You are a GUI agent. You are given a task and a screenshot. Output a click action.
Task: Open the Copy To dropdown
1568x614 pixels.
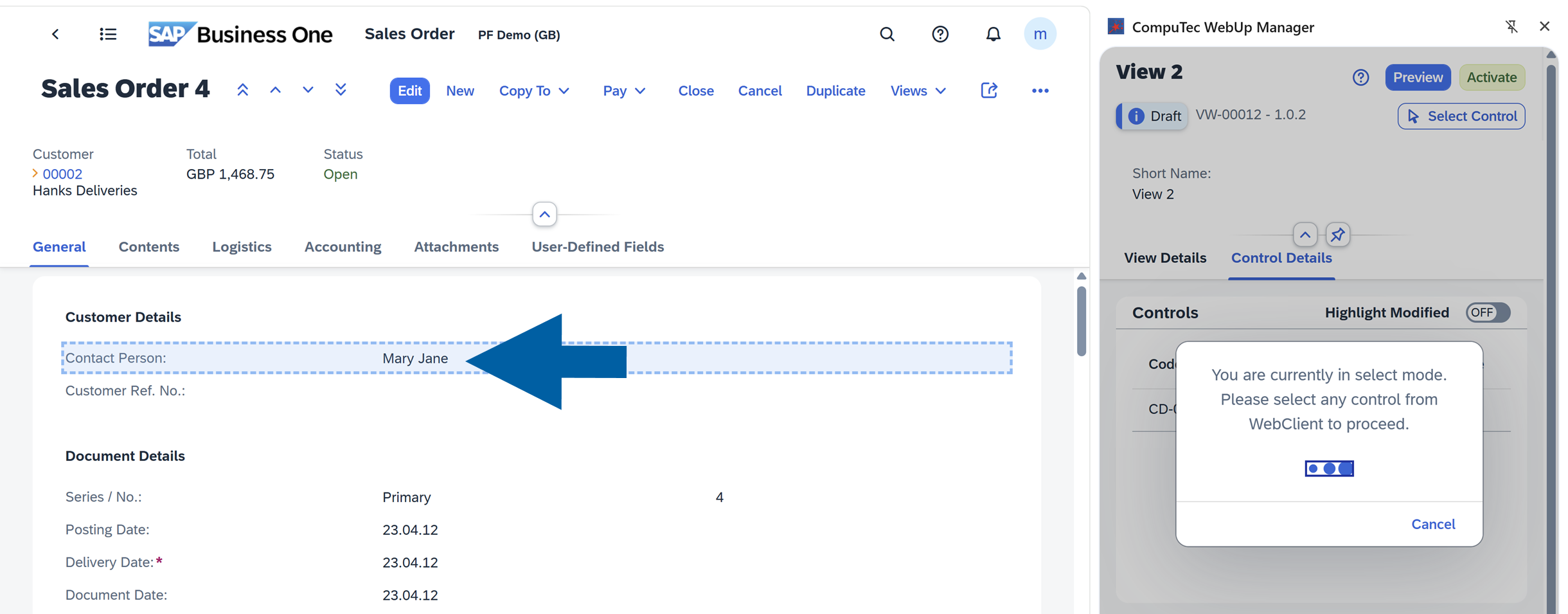coord(534,91)
